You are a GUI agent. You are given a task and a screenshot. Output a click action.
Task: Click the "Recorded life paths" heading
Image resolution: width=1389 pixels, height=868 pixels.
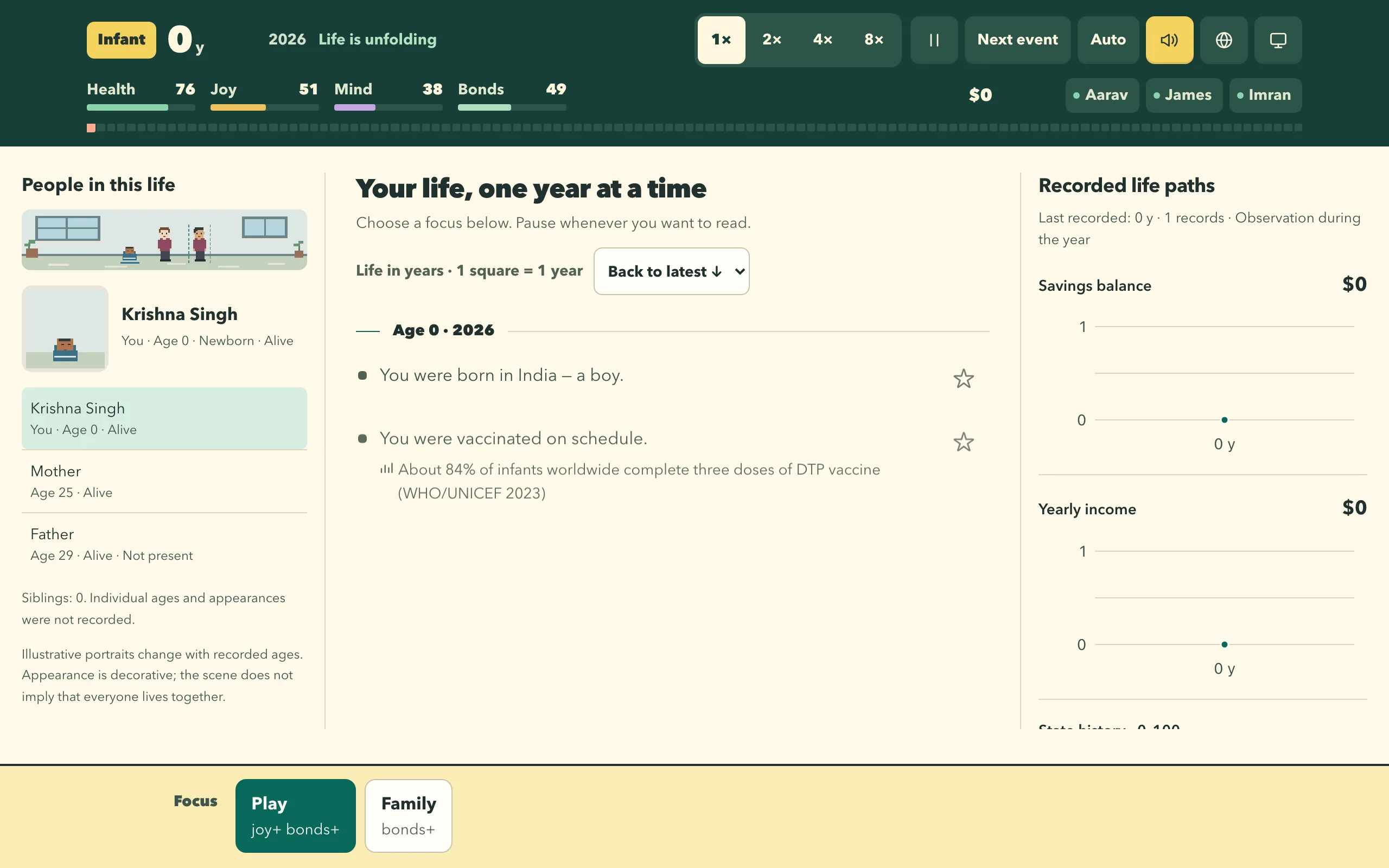coord(1126,186)
